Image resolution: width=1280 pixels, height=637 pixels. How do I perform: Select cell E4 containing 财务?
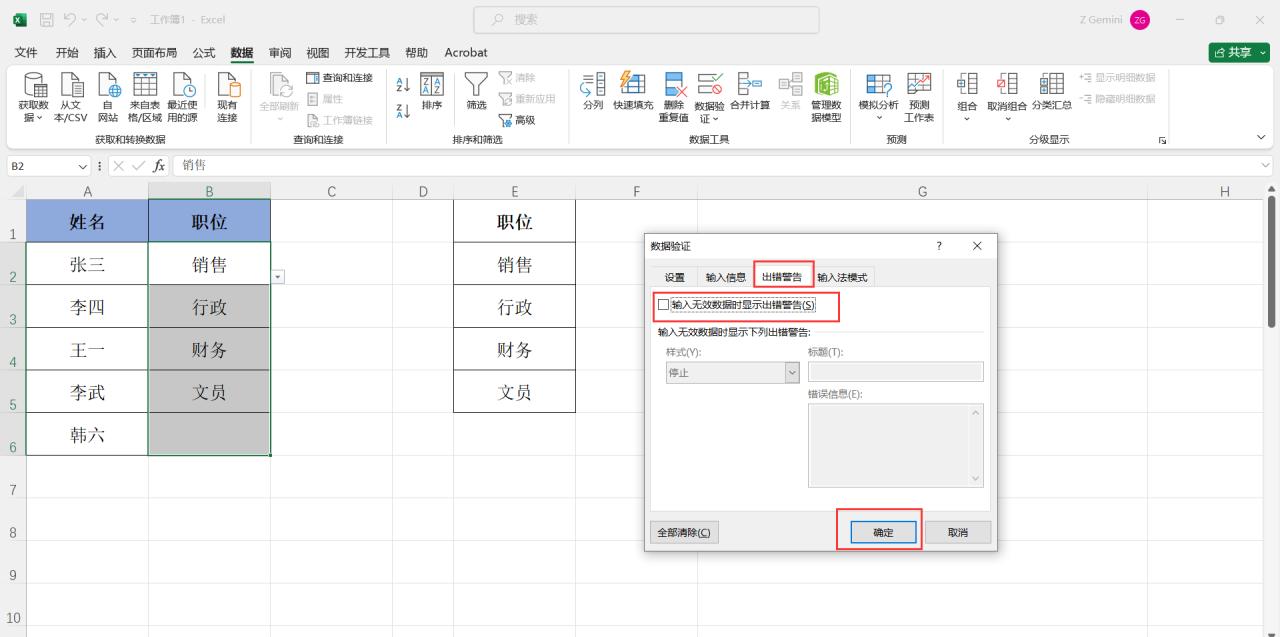tap(514, 350)
